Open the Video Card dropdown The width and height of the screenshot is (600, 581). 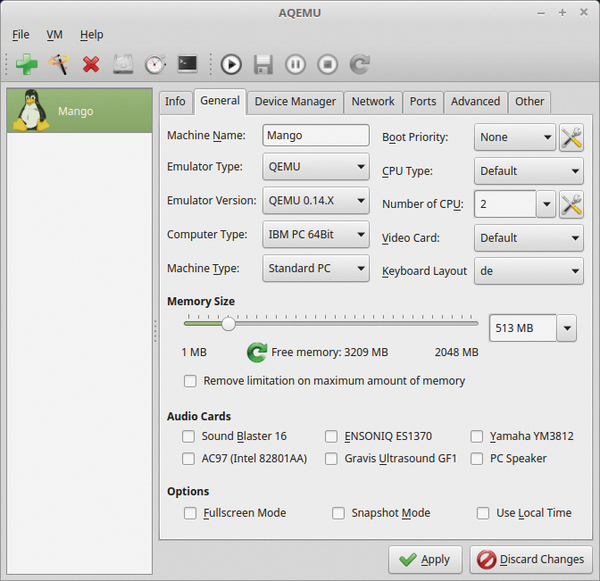pyautogui.click(x=529, y=238)
